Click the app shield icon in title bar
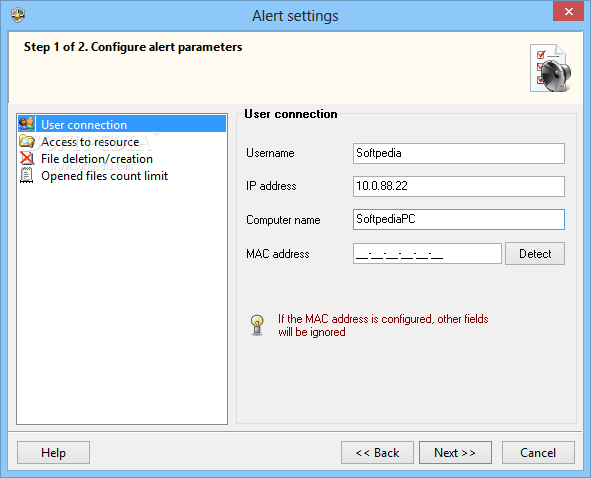The width and height of the screenshot is (591, 478). click(18, 15)
